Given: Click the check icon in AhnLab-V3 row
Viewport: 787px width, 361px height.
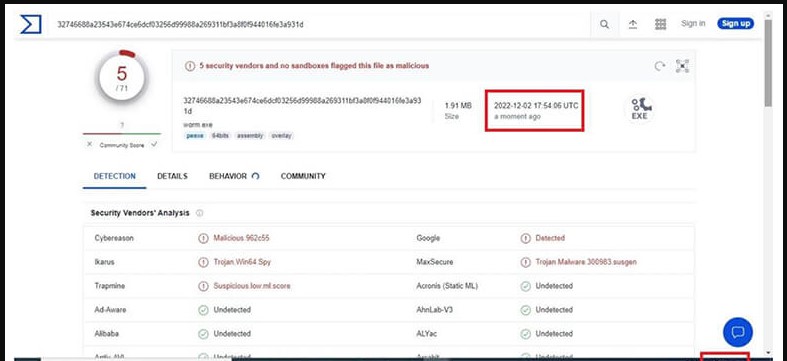Looking at the screenshot, I should (526, 310).
